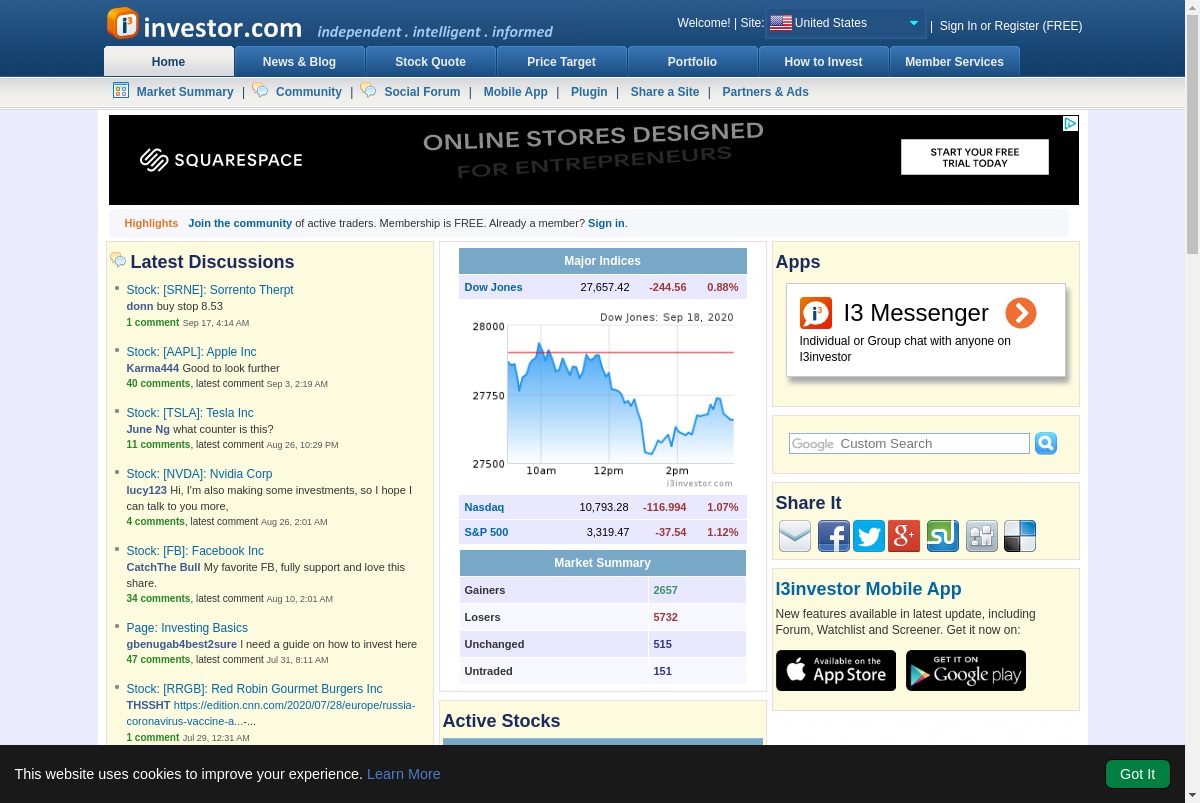Image resolution: width=1200 pixels, height=803 pixels.
Task: Share the page on Twitter
Action: click(x=869, y=536)
